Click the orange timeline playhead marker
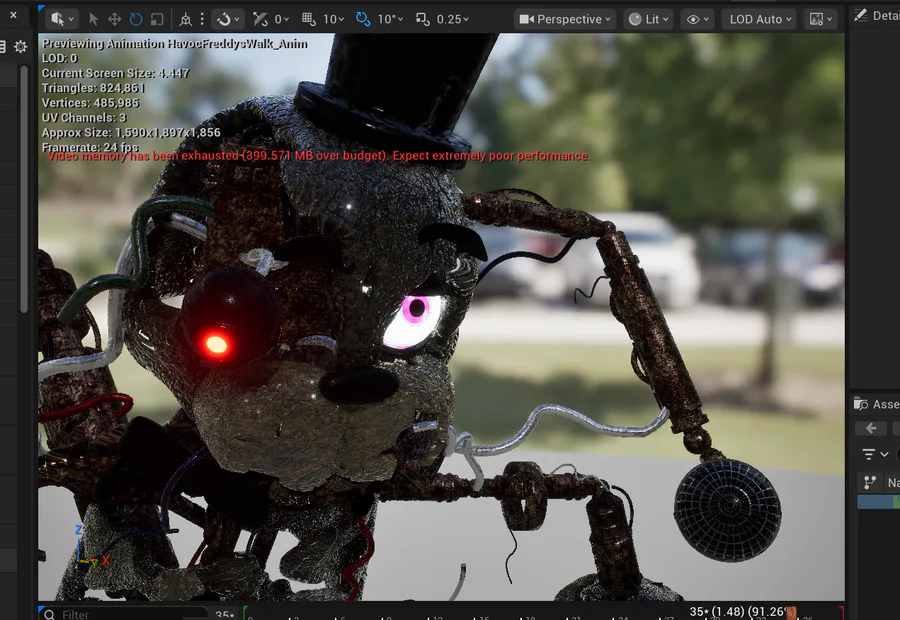Viewport: 900px width, 620px height. coord(791,613)
